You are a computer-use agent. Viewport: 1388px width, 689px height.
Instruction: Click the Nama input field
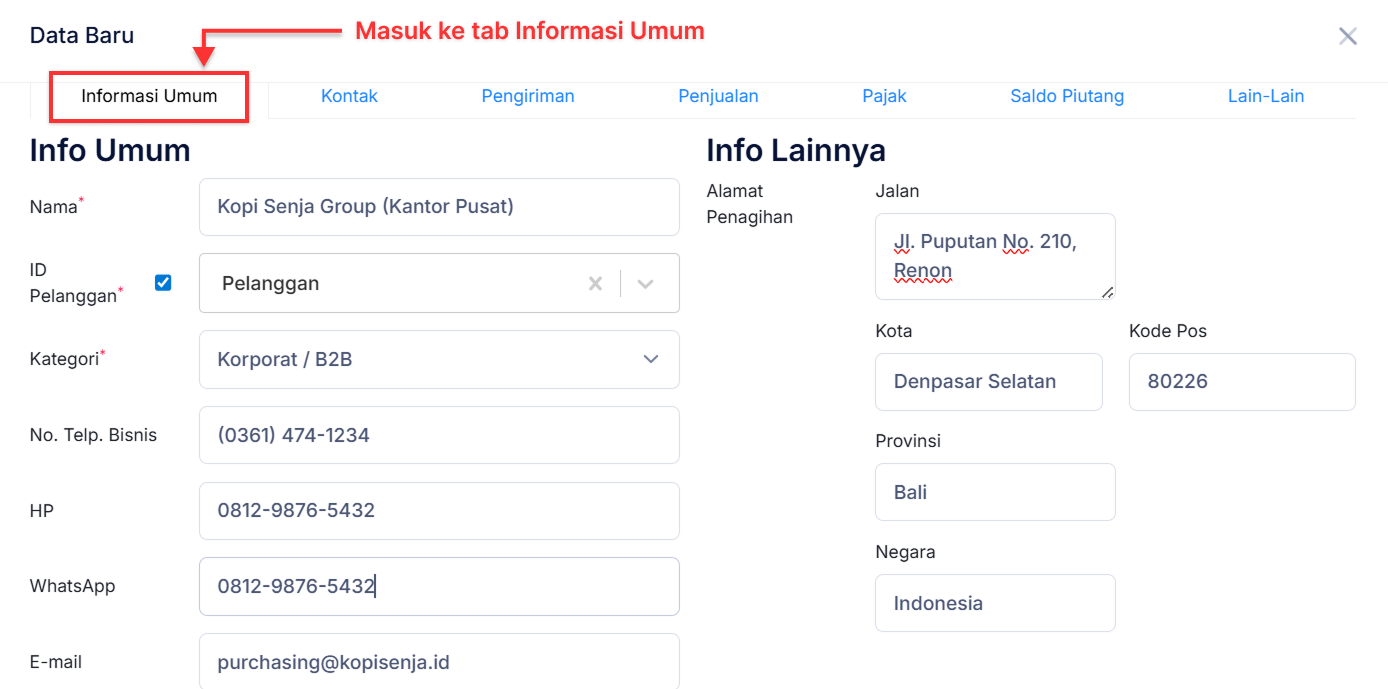click(440, 207)
